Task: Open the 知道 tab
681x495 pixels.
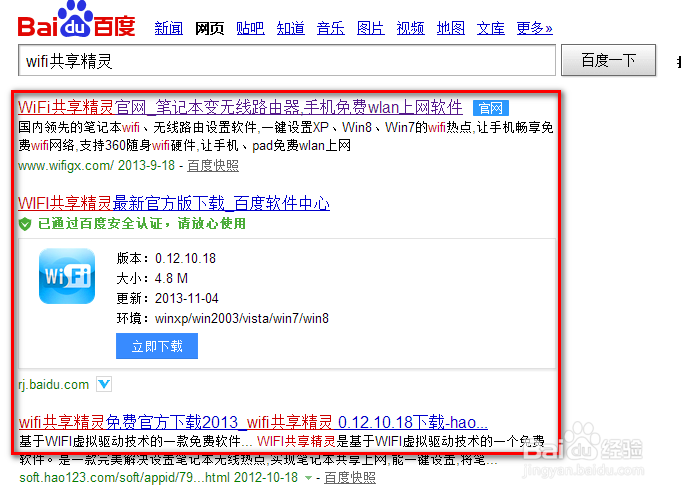Action: pyautogui.click(x=291, y=28)
